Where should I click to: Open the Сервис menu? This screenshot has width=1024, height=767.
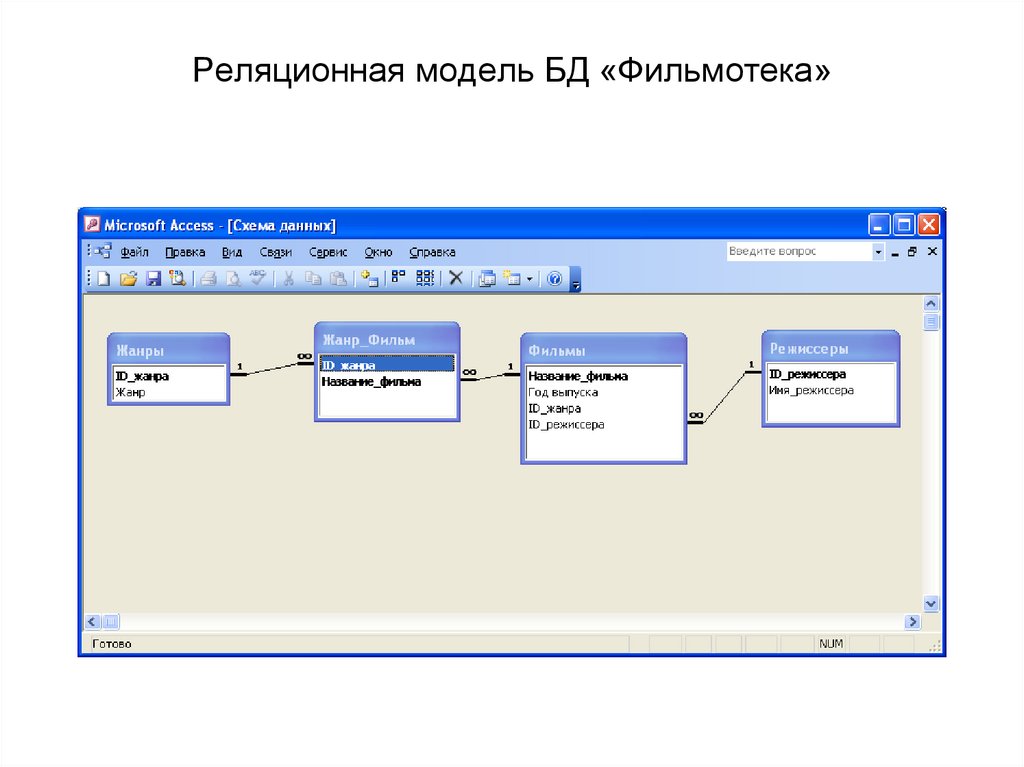329,252
